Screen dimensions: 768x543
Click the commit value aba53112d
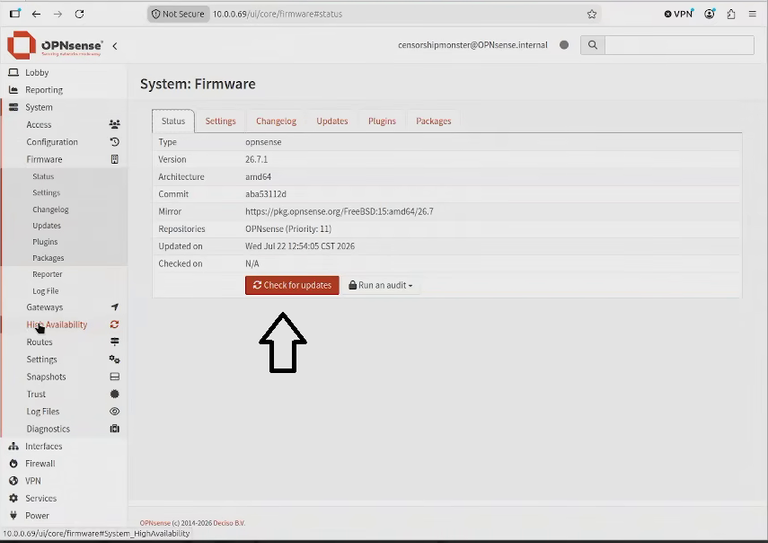tap(265, 194)
